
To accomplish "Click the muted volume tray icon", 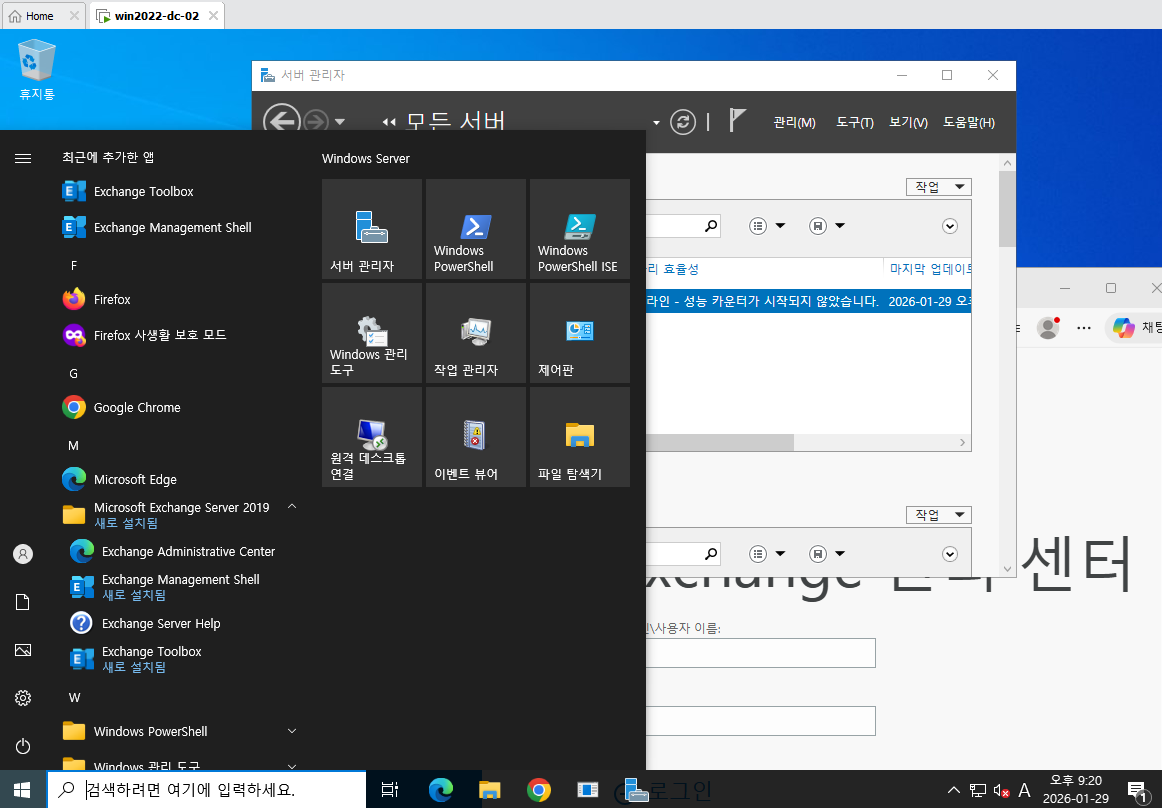I will [1001, 791].
